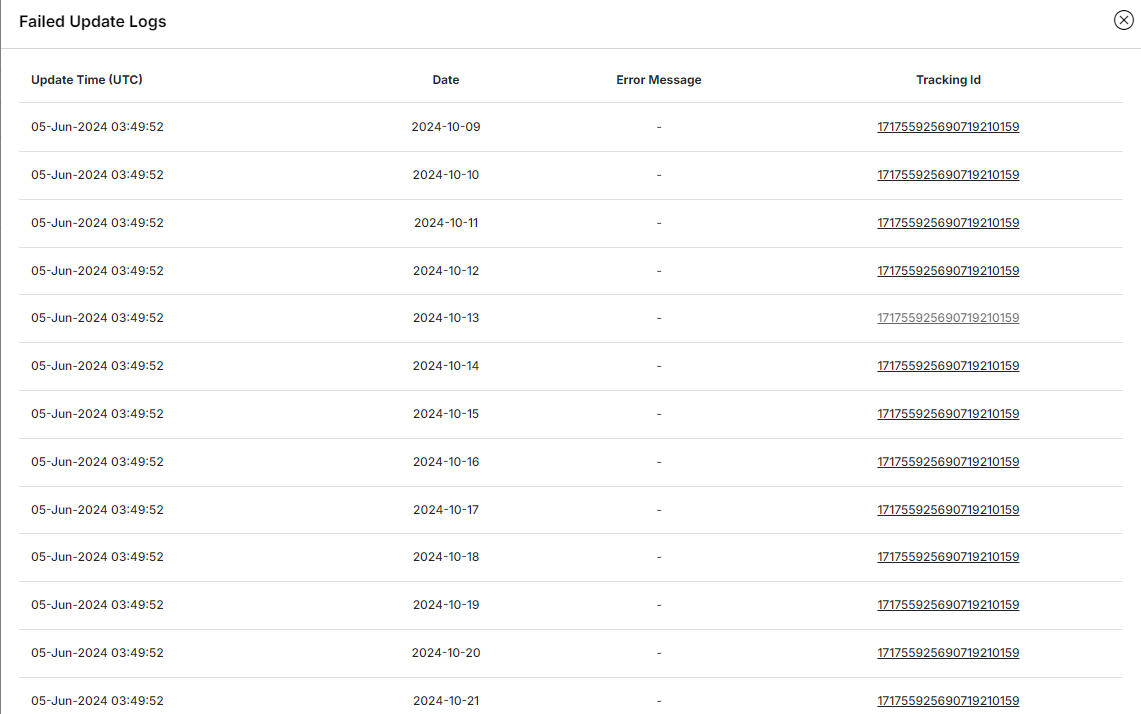Open tracking ID link for 2024-10-18
This screenshot has width=1141, height=714.
click(948, 557)
